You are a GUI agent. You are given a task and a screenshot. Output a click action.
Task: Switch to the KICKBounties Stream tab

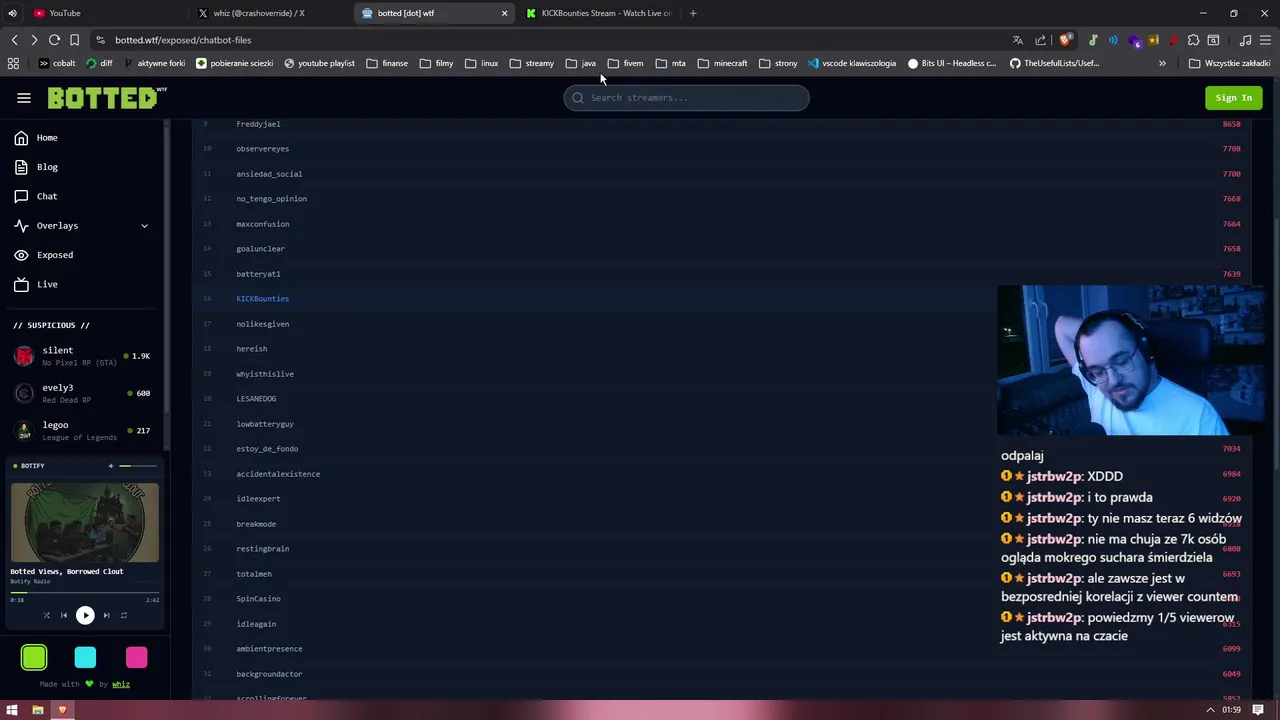[x=600, y=13]
